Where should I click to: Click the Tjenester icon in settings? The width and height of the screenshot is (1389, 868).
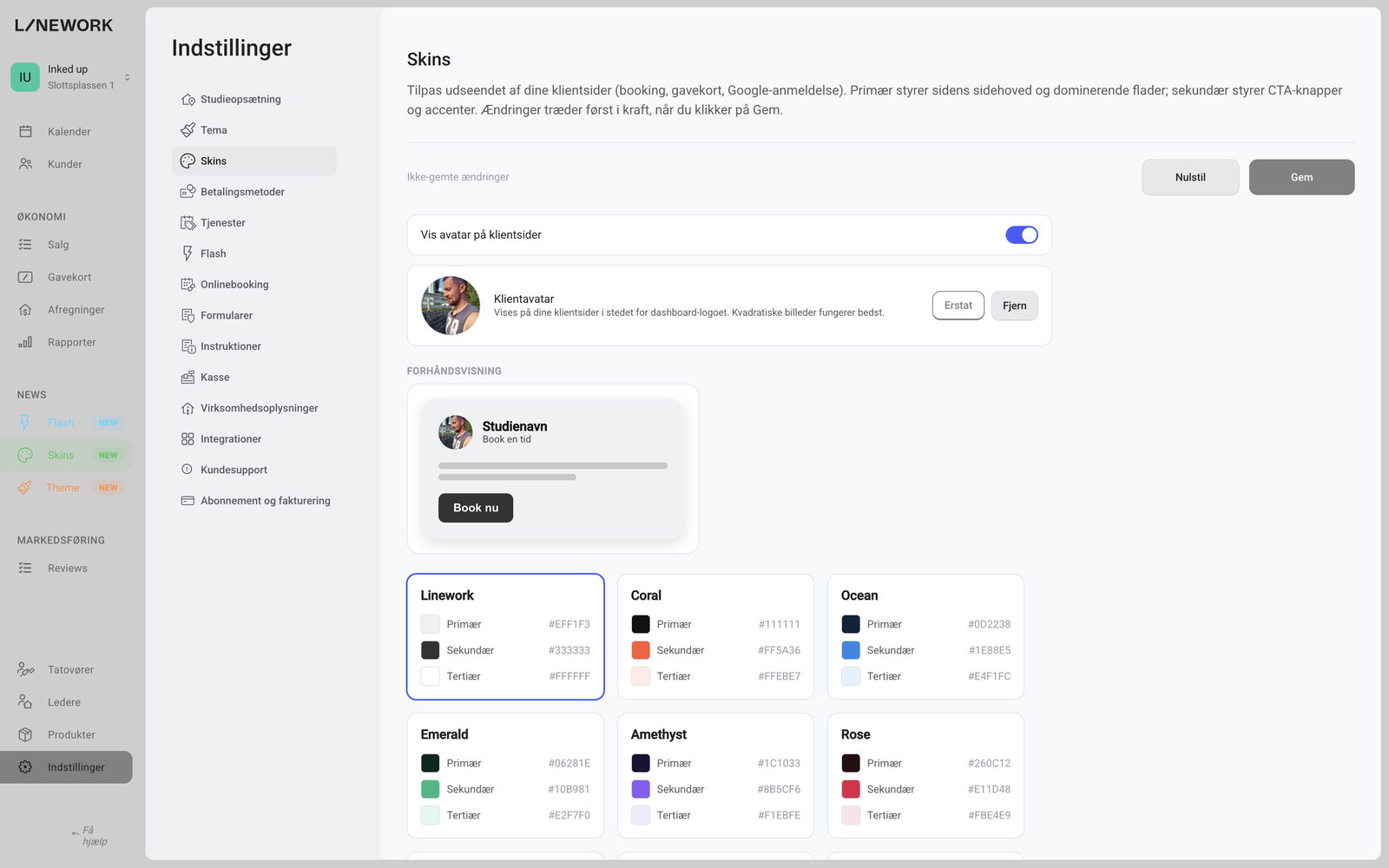(188, 223)
